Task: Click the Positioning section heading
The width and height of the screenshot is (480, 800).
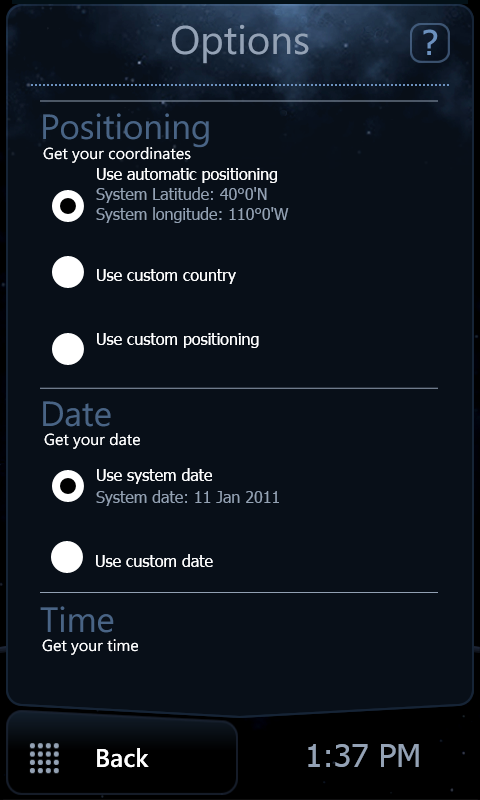Action: [125, 128]
